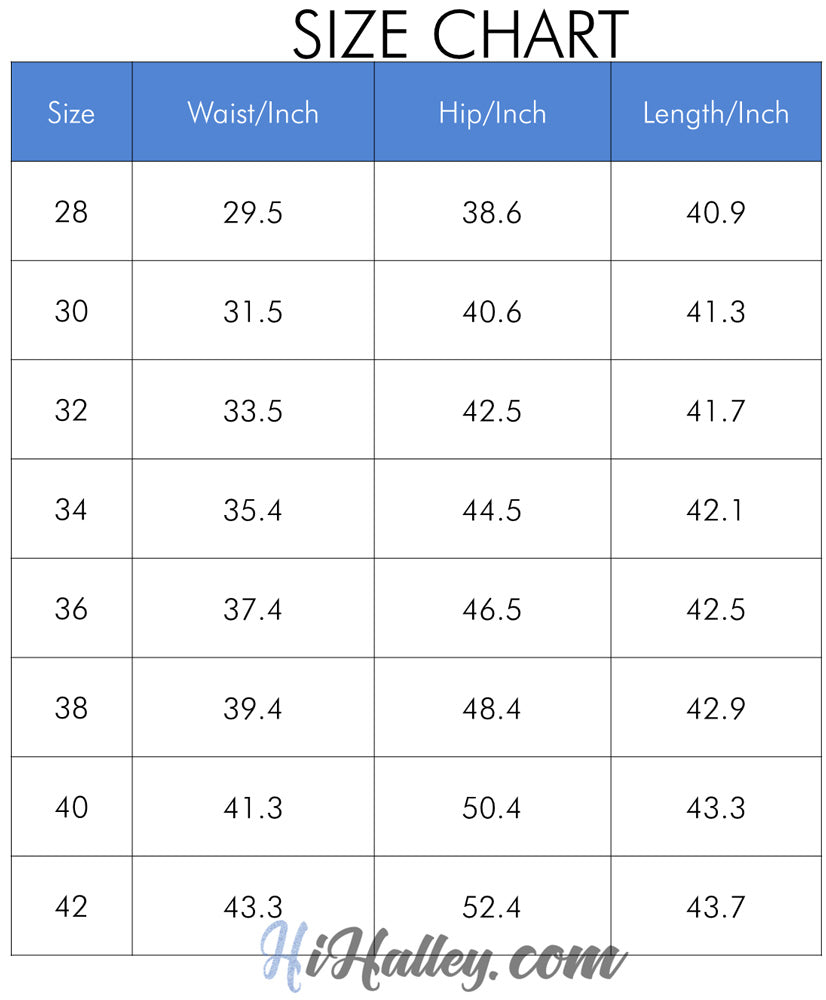Click the HiHalley.com watermark logo
This screenshot has height=1000, width=826.
point(442,957)
